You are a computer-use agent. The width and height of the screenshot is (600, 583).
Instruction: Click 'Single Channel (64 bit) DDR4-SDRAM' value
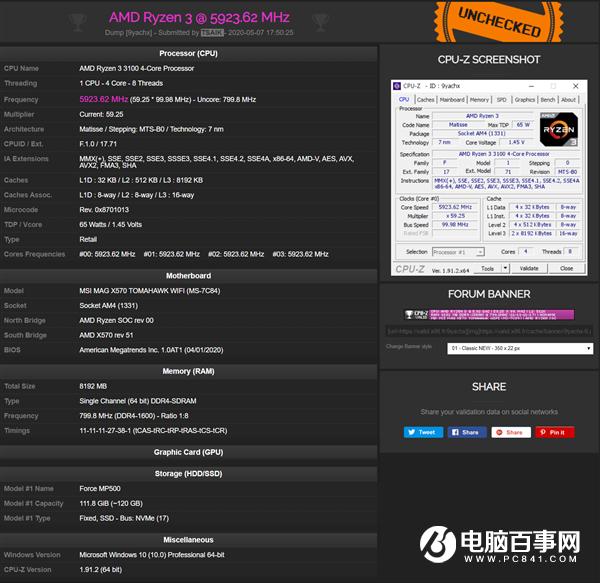(138, 401)
